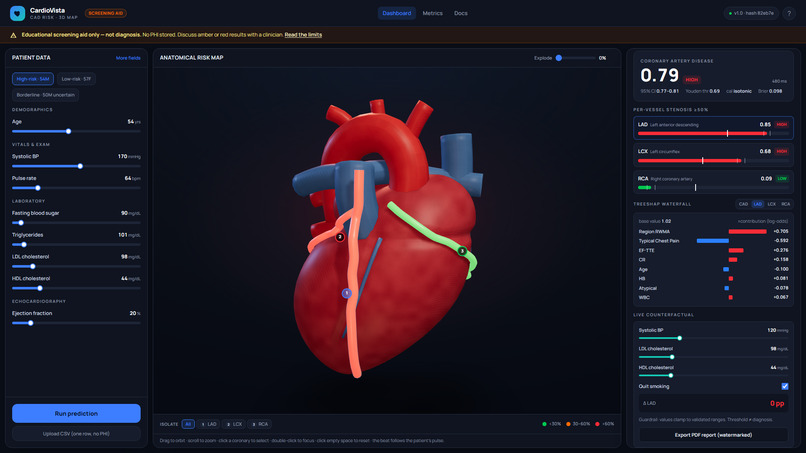This screenshot has height=453, width=806.
Task: Click the Age slider handle
Action: [x=68, y=132]
